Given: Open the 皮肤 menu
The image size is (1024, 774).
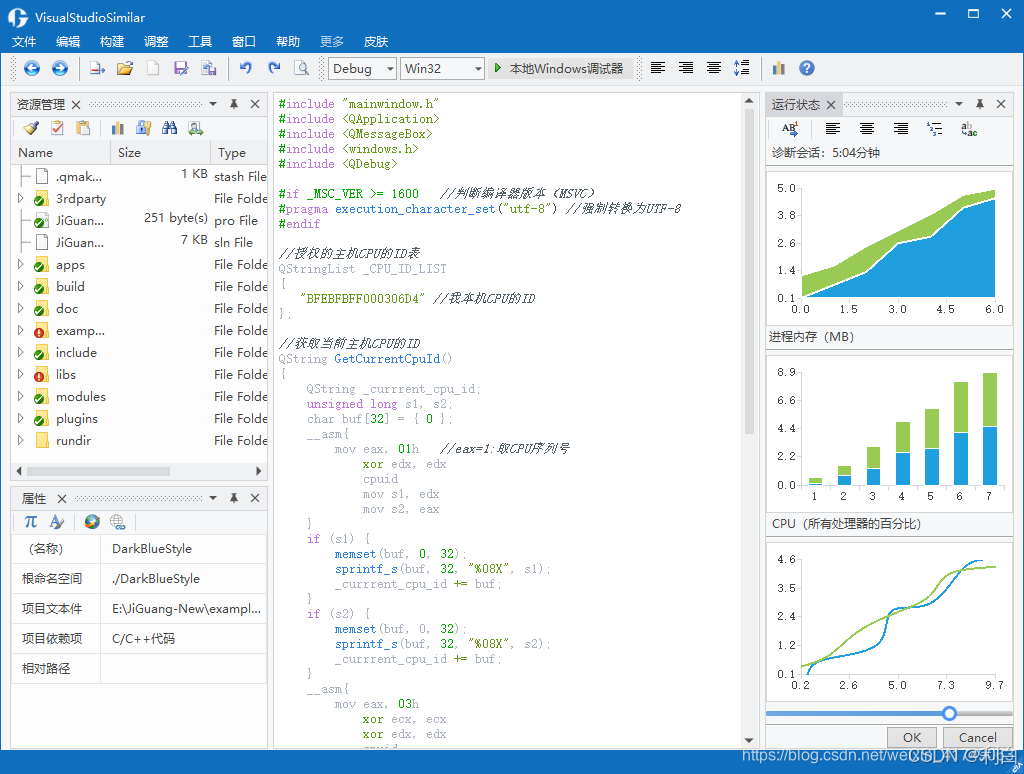Looking at the screenshot, I should [376, 42].
